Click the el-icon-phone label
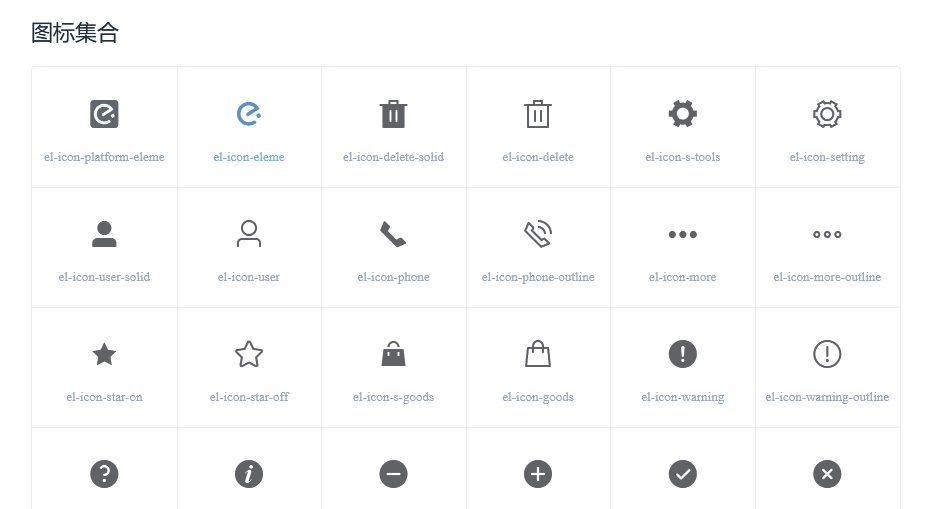This screenshot has width=929, height=509. (393, 277)
